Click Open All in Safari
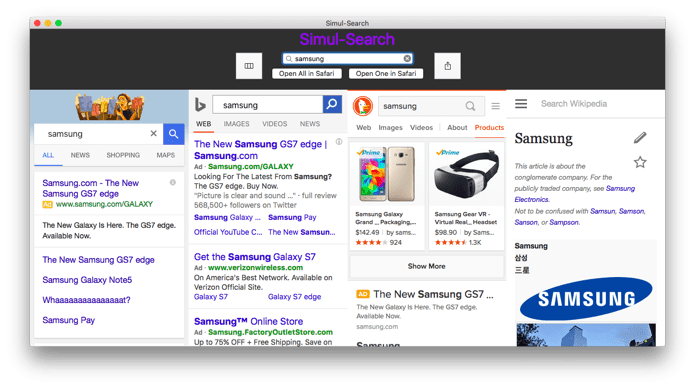The height and width of the screenshot is (389, 695). pos(307,74)
